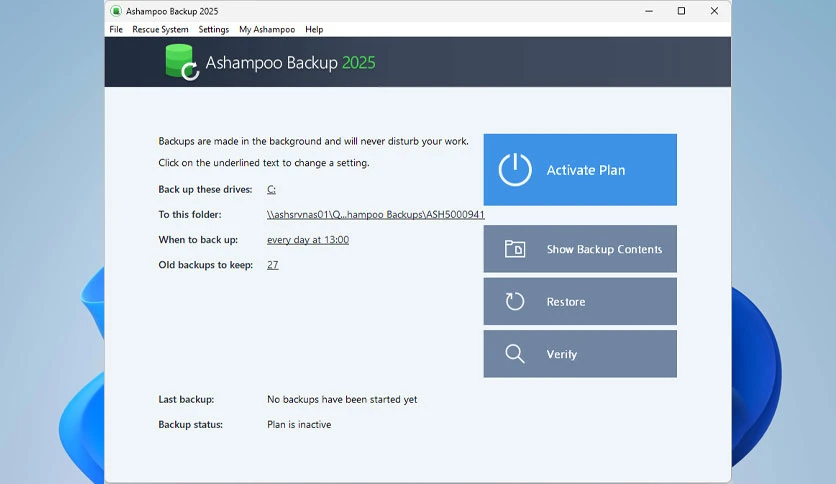Click the Ashampoo Backup database logo in banner
Image resolution: width=836 pixels, height=484 pixels.
182,62
